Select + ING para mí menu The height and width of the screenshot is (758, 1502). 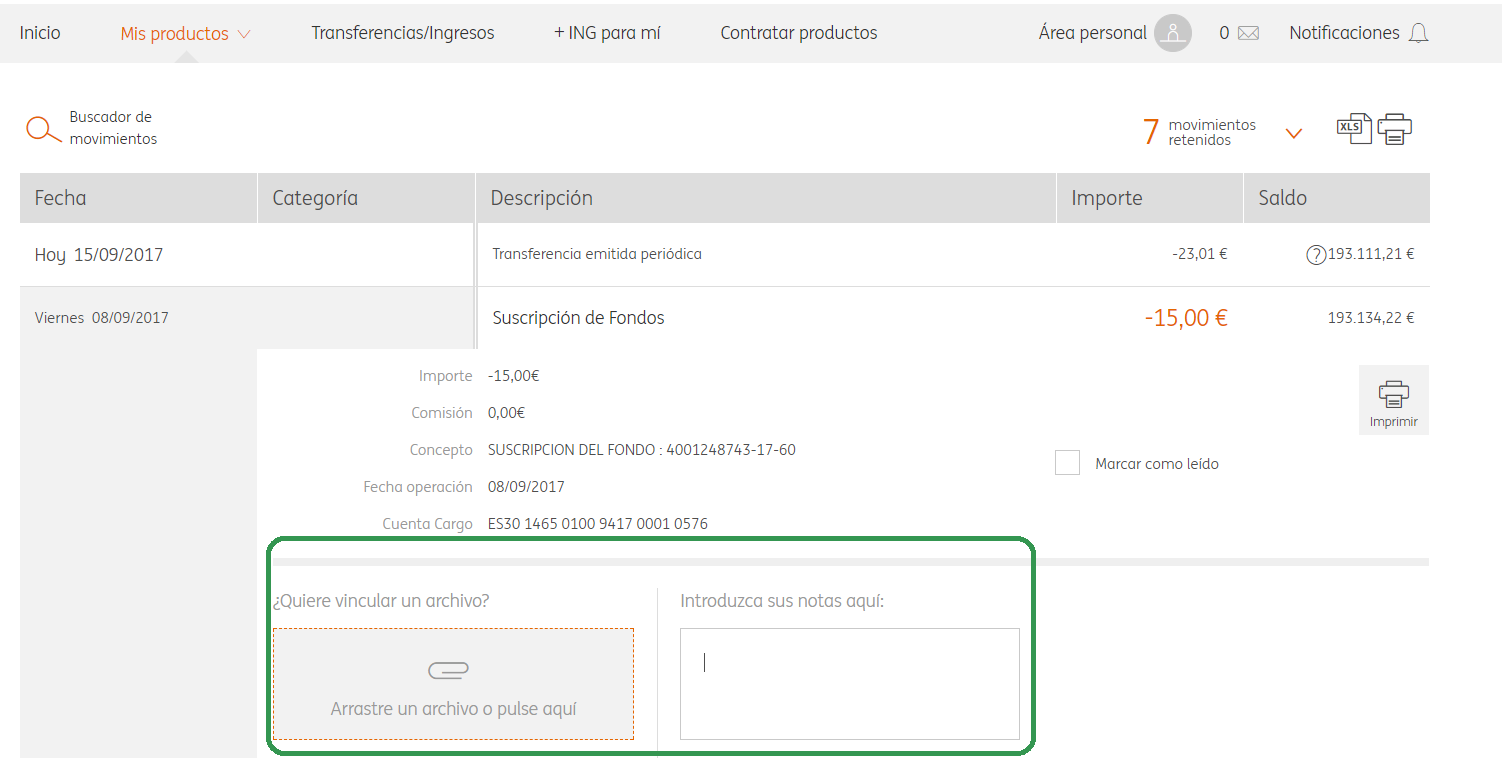click(607, 33)
